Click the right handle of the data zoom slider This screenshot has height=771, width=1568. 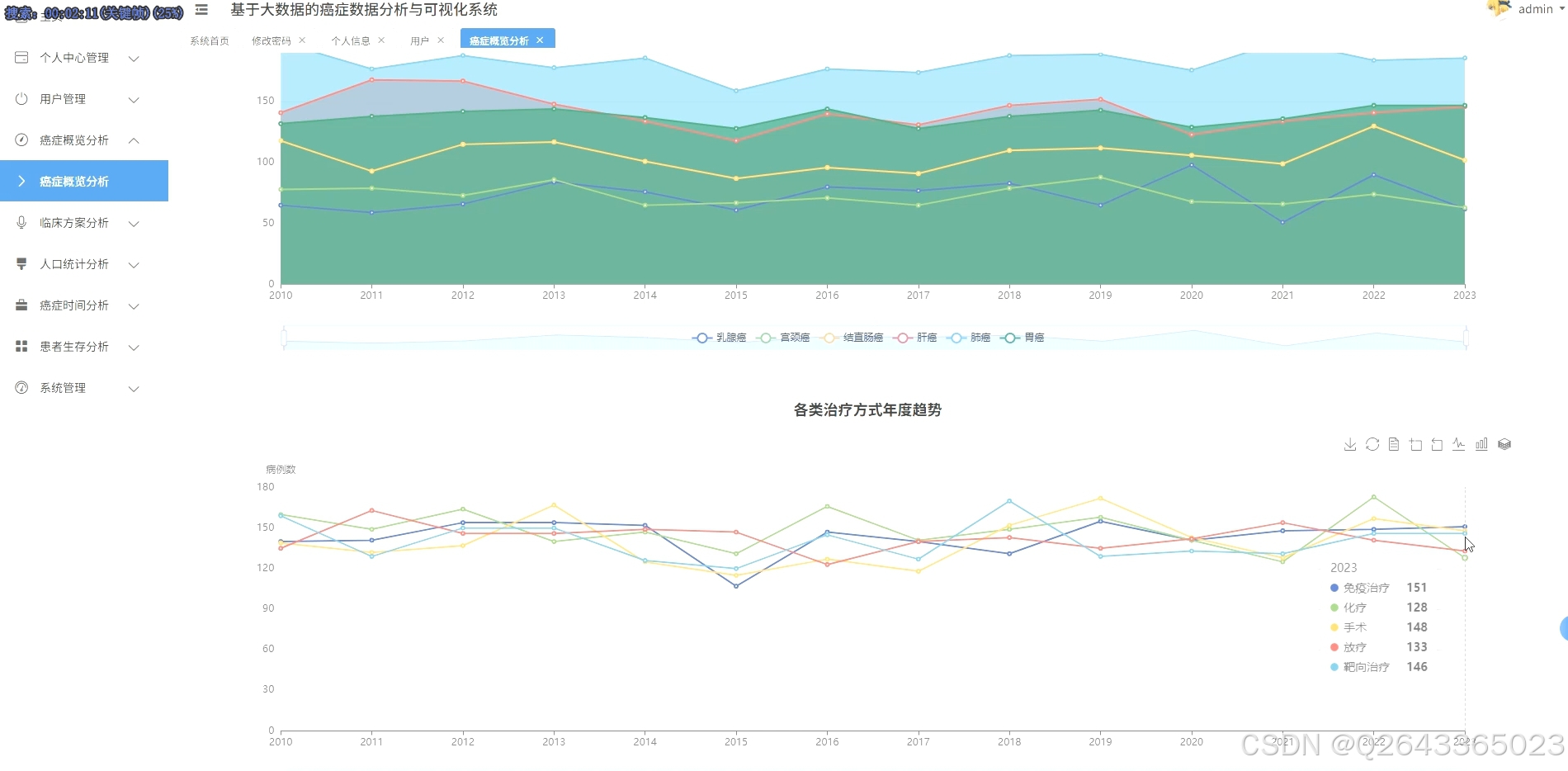coord(1466,338)
